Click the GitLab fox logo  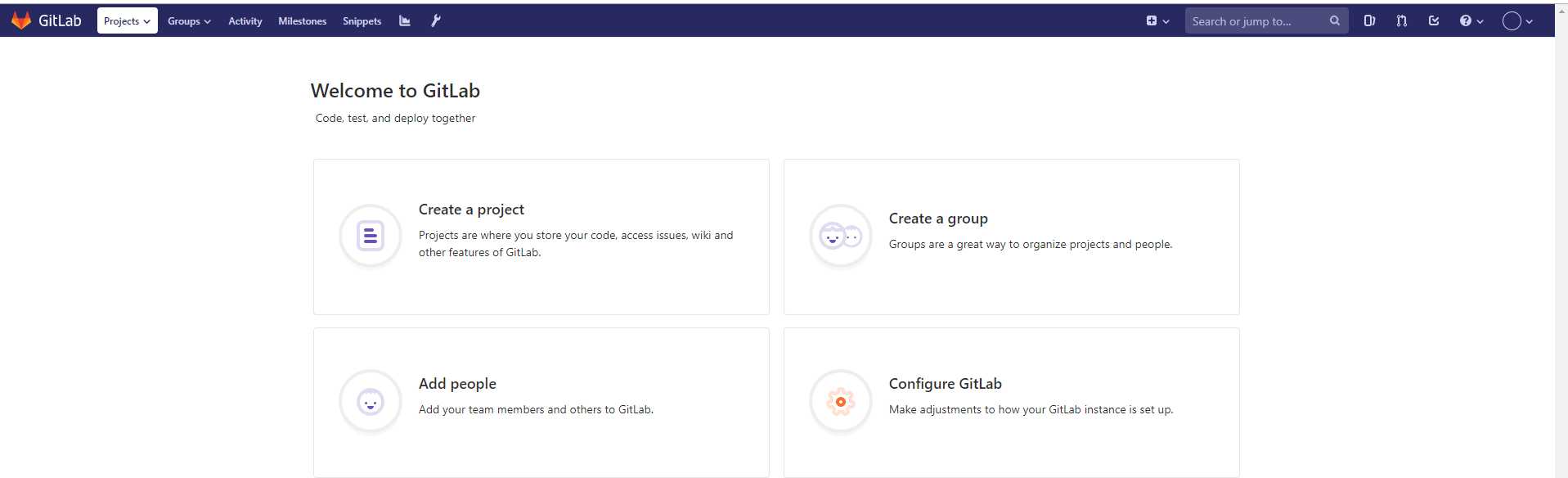point(21,20)
